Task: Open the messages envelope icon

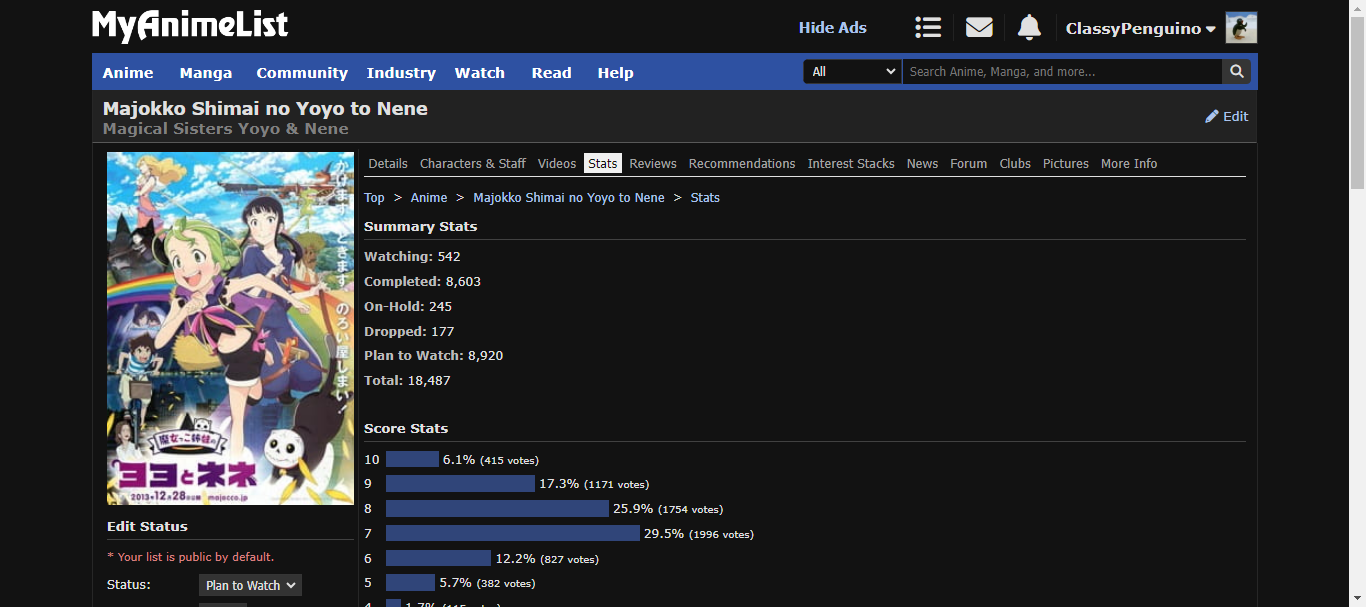Action: tap(979, 28)
